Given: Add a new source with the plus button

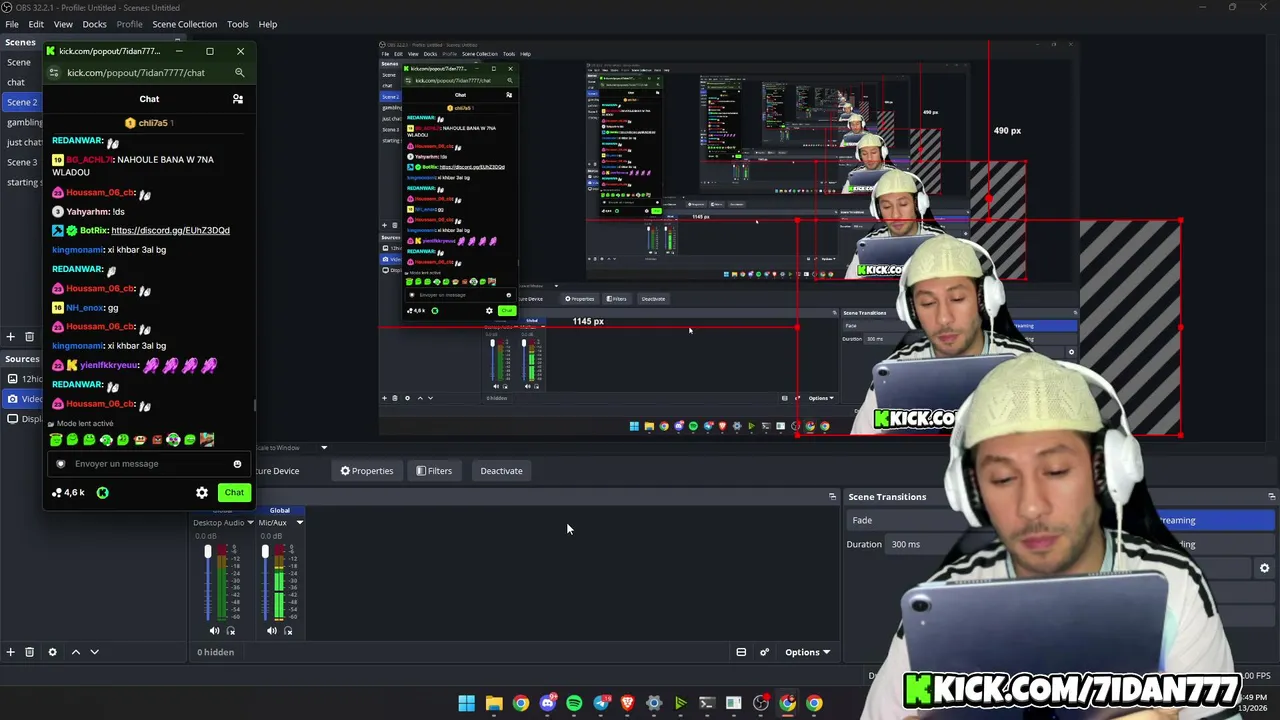Looking at the screenshot, I should coord(10,652).
